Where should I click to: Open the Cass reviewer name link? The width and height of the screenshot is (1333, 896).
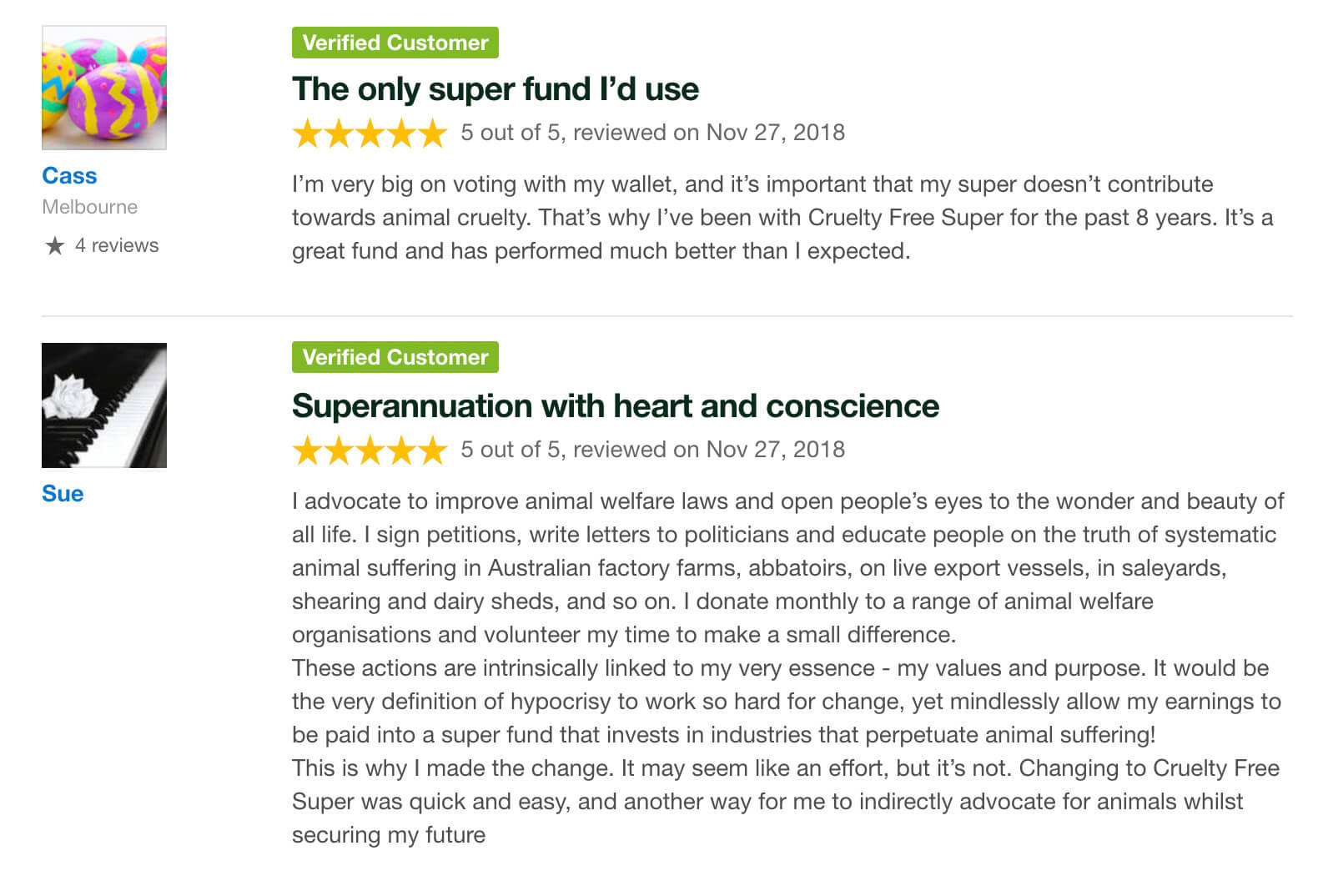click(69, 176)
